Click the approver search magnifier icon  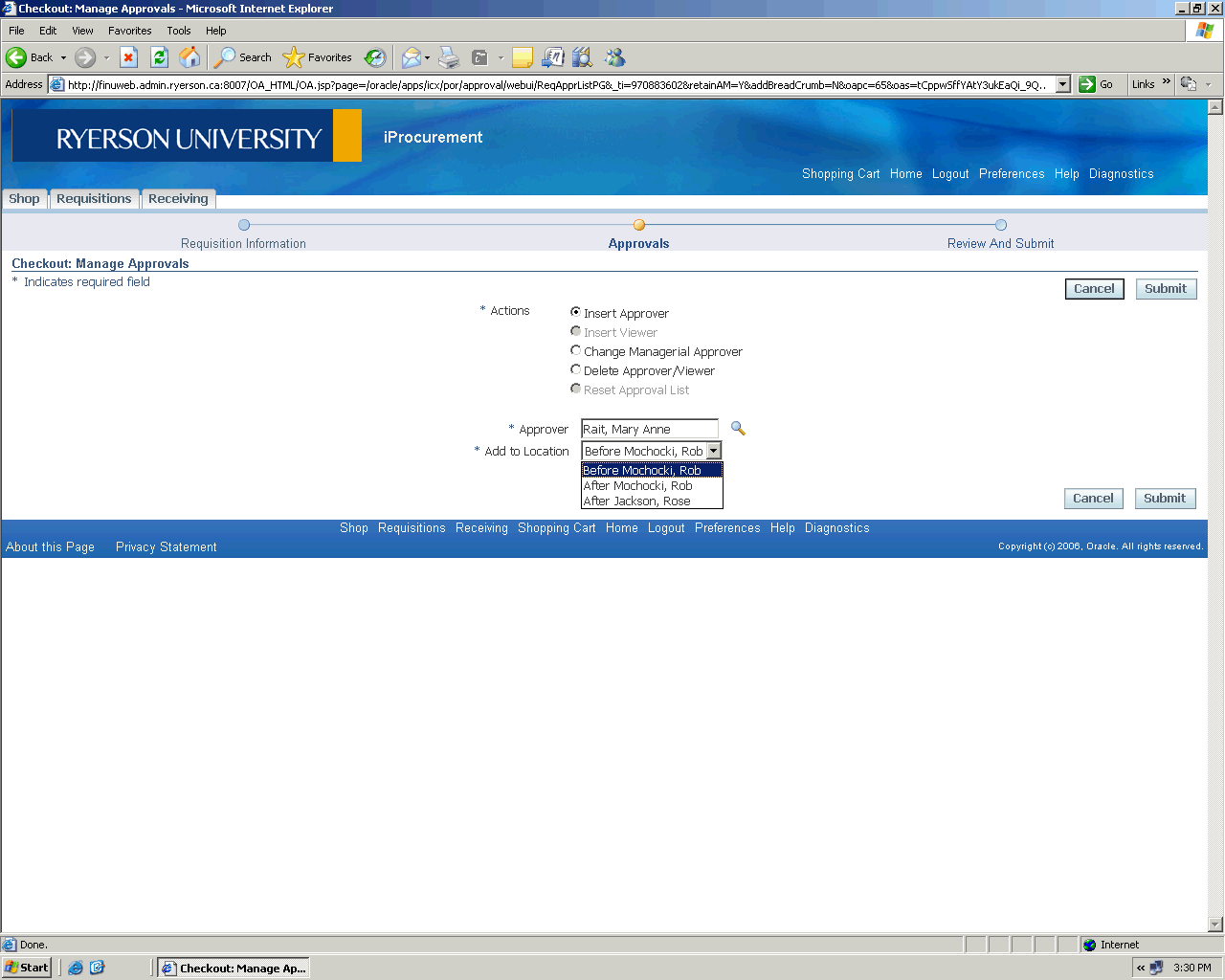point(738,429)
